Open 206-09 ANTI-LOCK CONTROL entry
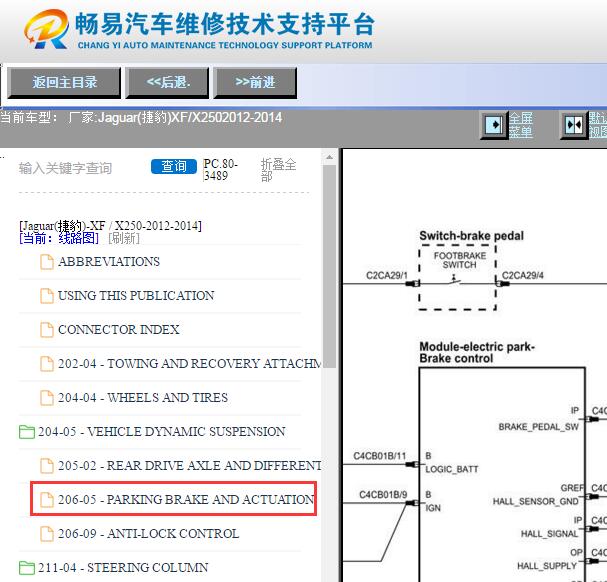This screenshot has width=607, height=582. point(148,534)
